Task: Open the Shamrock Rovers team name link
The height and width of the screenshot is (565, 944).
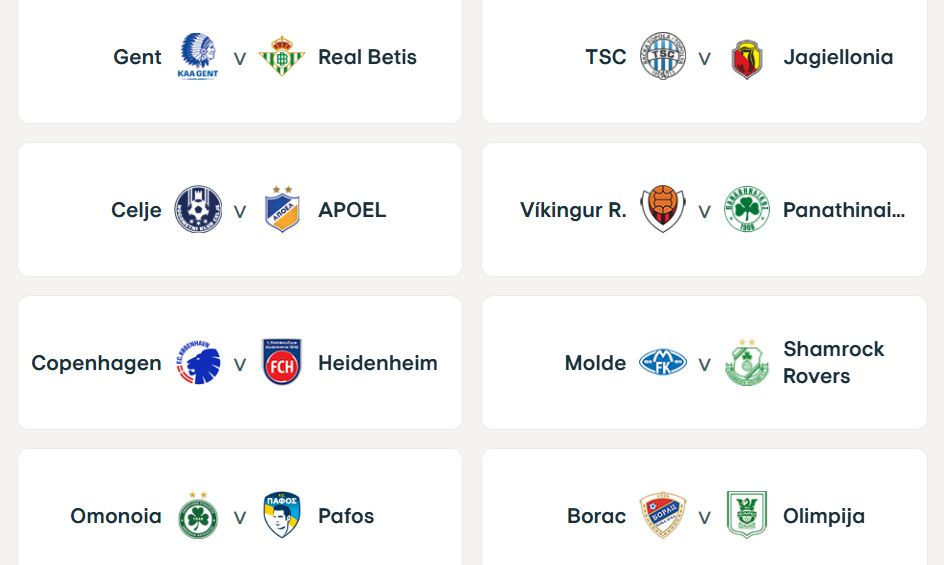Action: [x=834, y=363]
